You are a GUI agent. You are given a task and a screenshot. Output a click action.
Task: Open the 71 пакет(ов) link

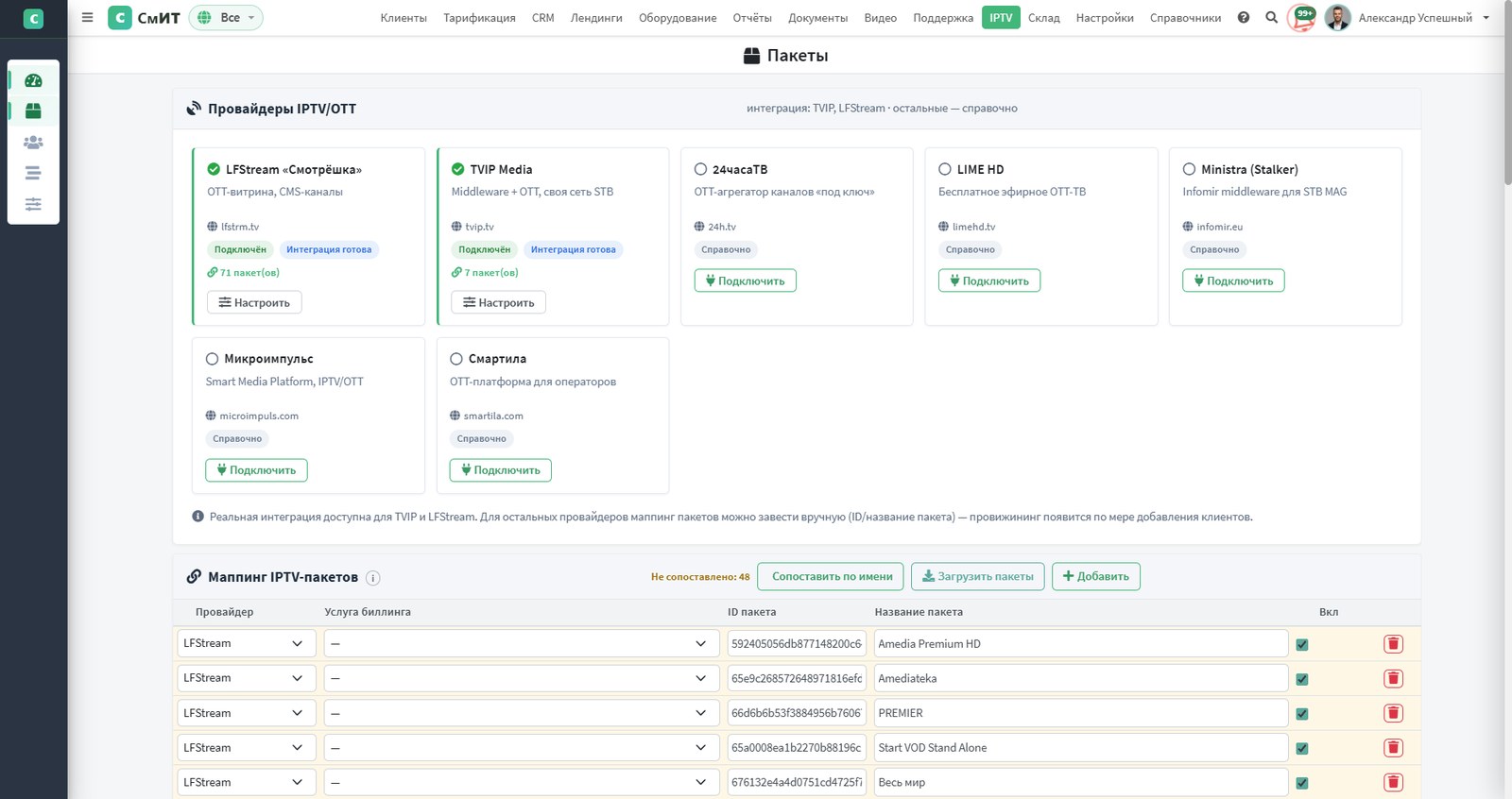(243, 273)
